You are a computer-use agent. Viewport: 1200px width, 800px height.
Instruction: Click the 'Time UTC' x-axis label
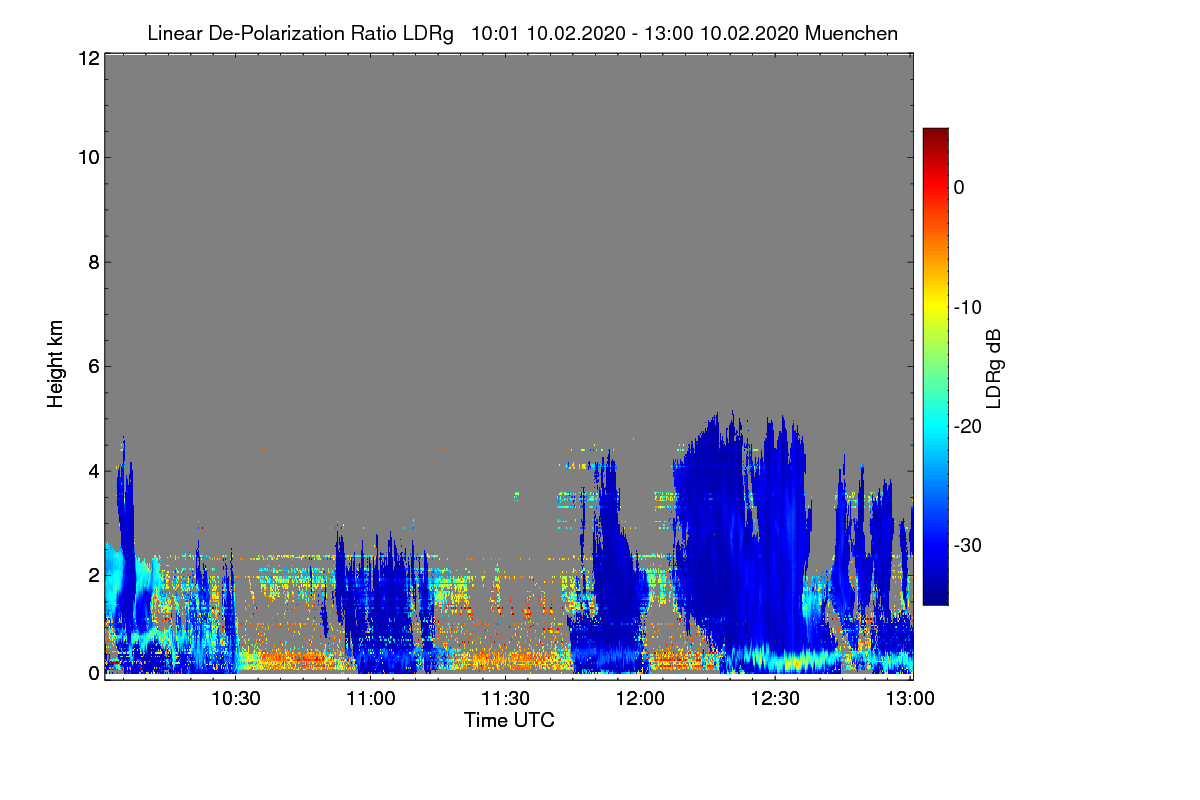click(x=509, y=720)
